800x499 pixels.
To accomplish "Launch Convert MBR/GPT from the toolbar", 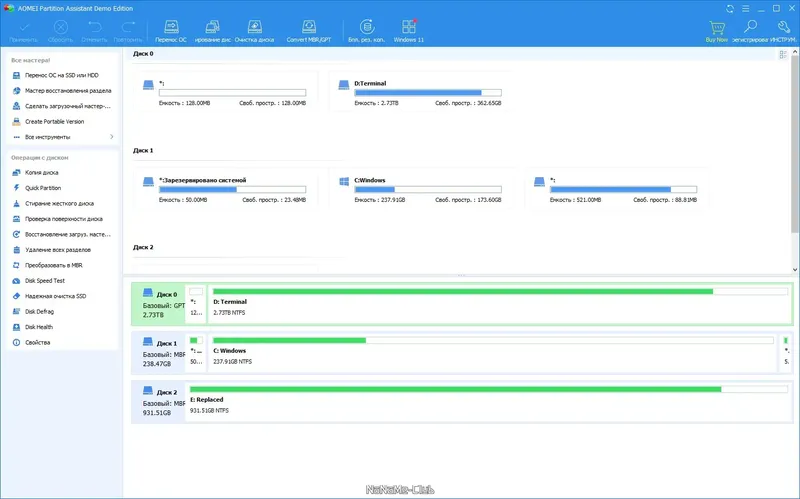I will [x=309, y=31].
